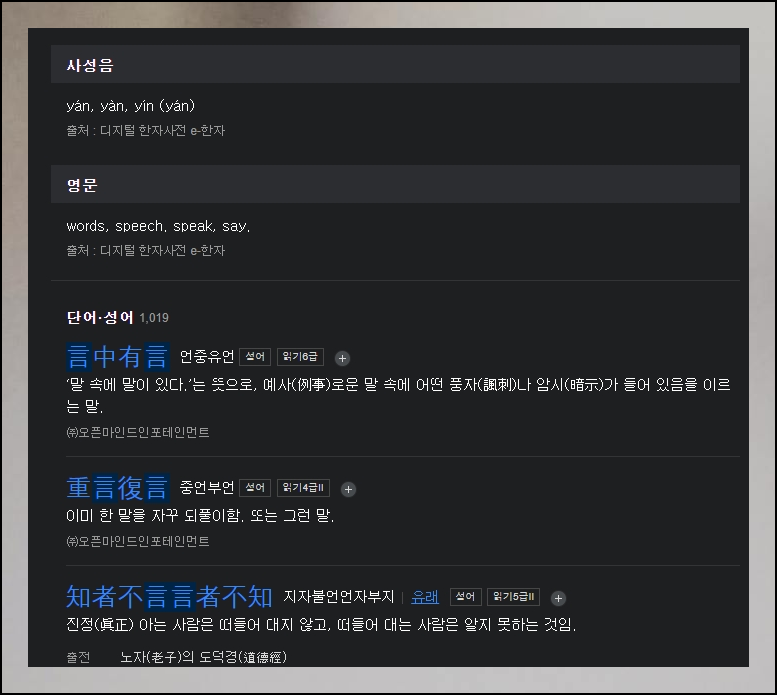Click the 언중유언 reading text
Image resolution: width=777 pixels, height=695 pixels.
click(207, 357)
